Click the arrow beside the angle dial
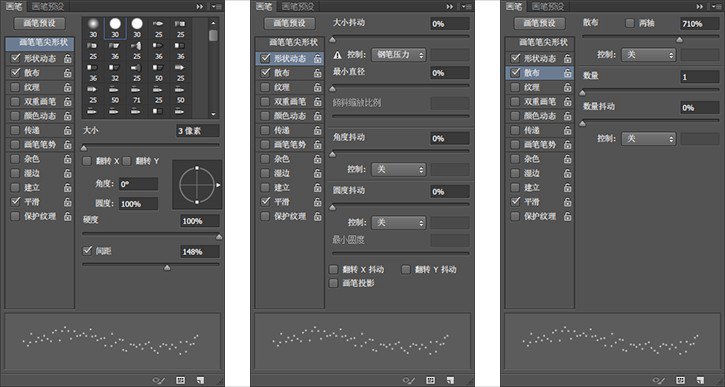The image size is (725, 387). (218, 185)
